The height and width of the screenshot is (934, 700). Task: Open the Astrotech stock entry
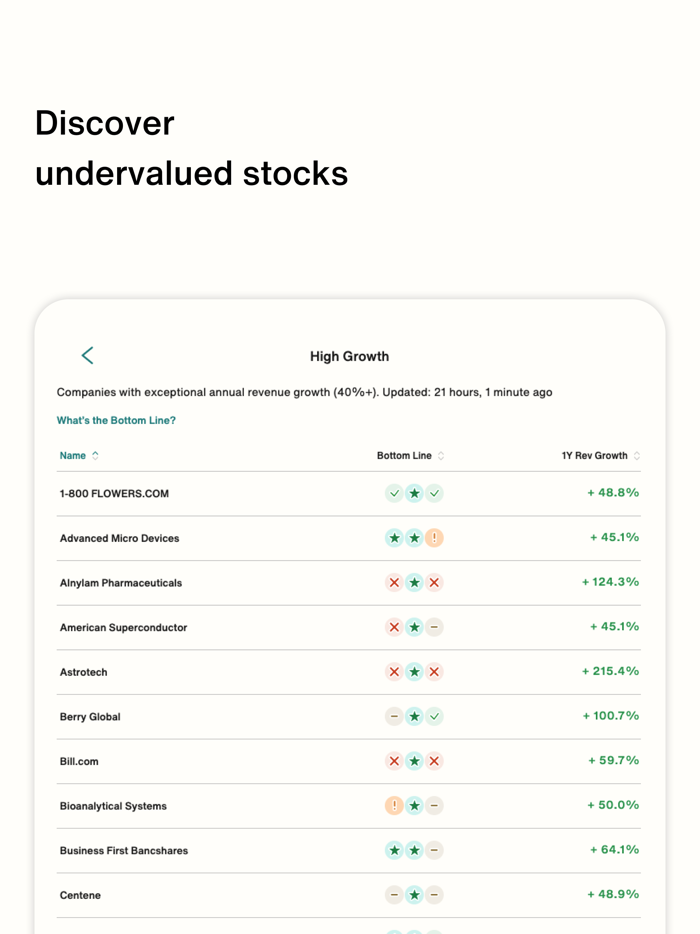click(83, 672)
